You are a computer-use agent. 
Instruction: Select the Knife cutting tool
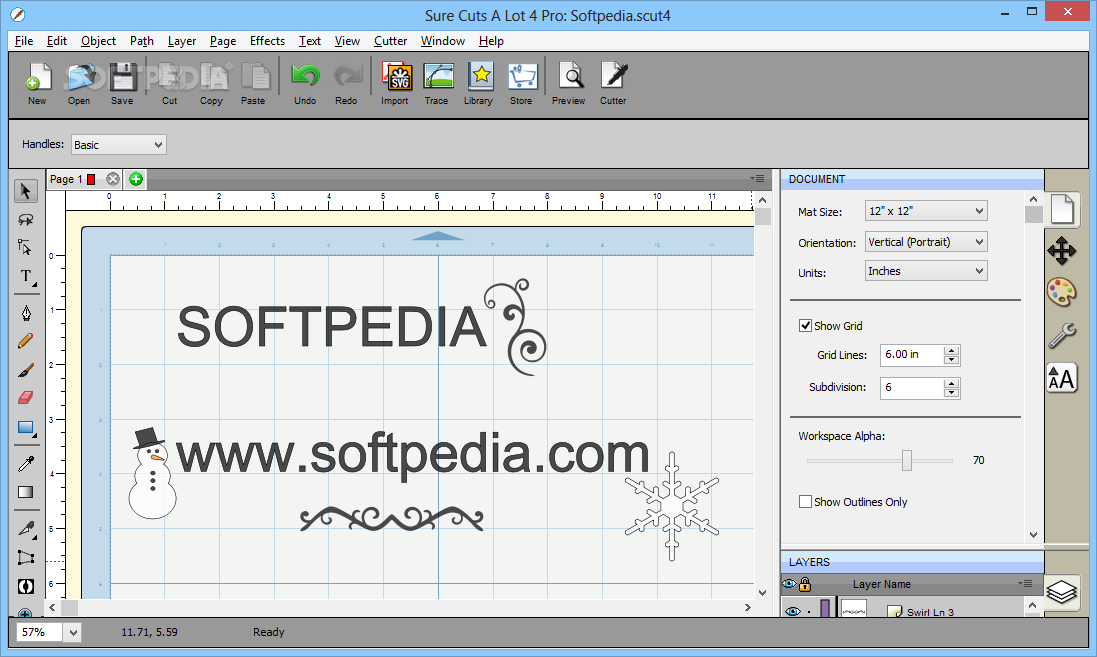(x=26, y=528)
